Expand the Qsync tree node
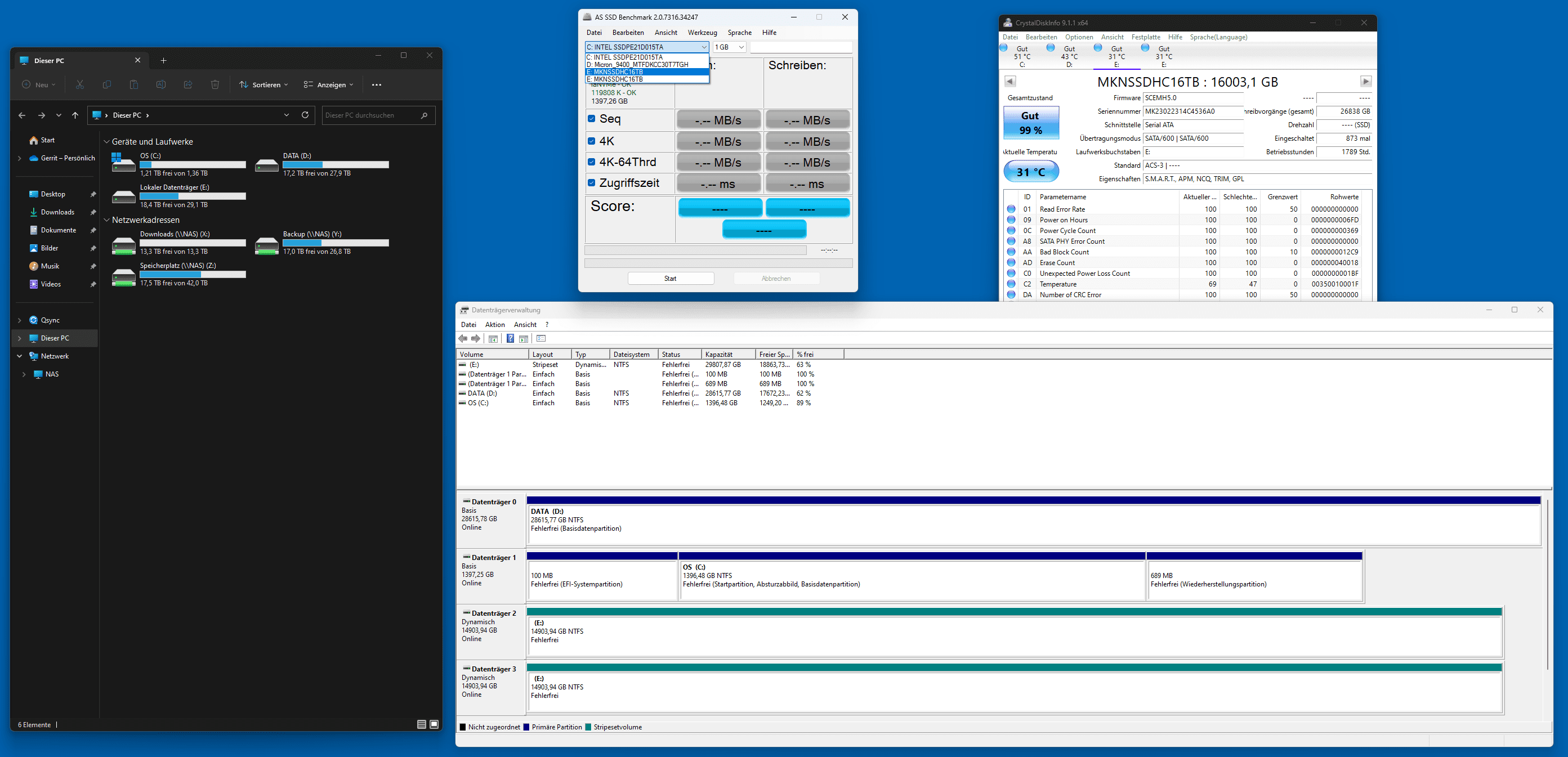This screenshot has width=1568, height=757. (20, 320)
